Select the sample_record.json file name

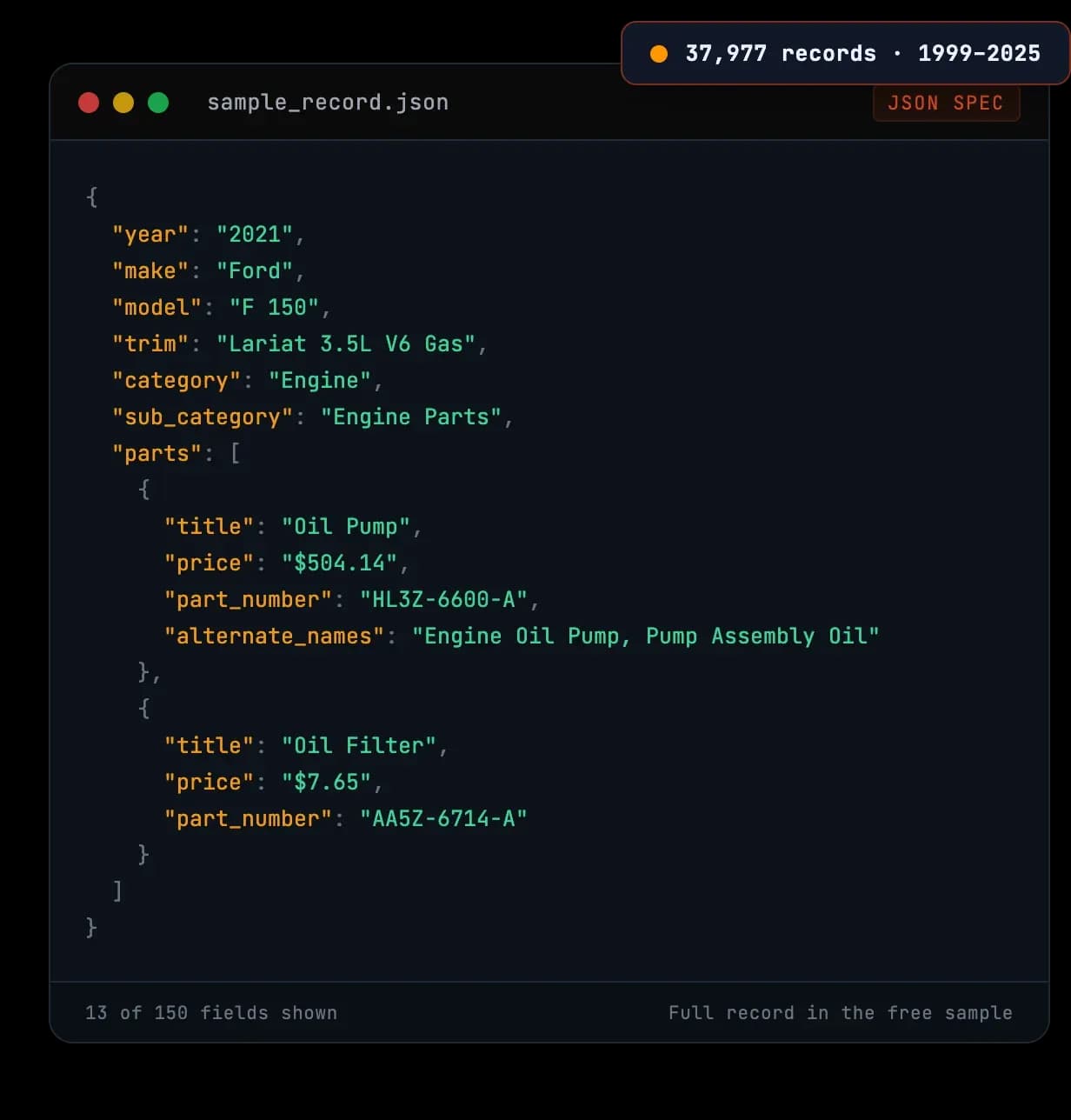[x=328, y=103]
